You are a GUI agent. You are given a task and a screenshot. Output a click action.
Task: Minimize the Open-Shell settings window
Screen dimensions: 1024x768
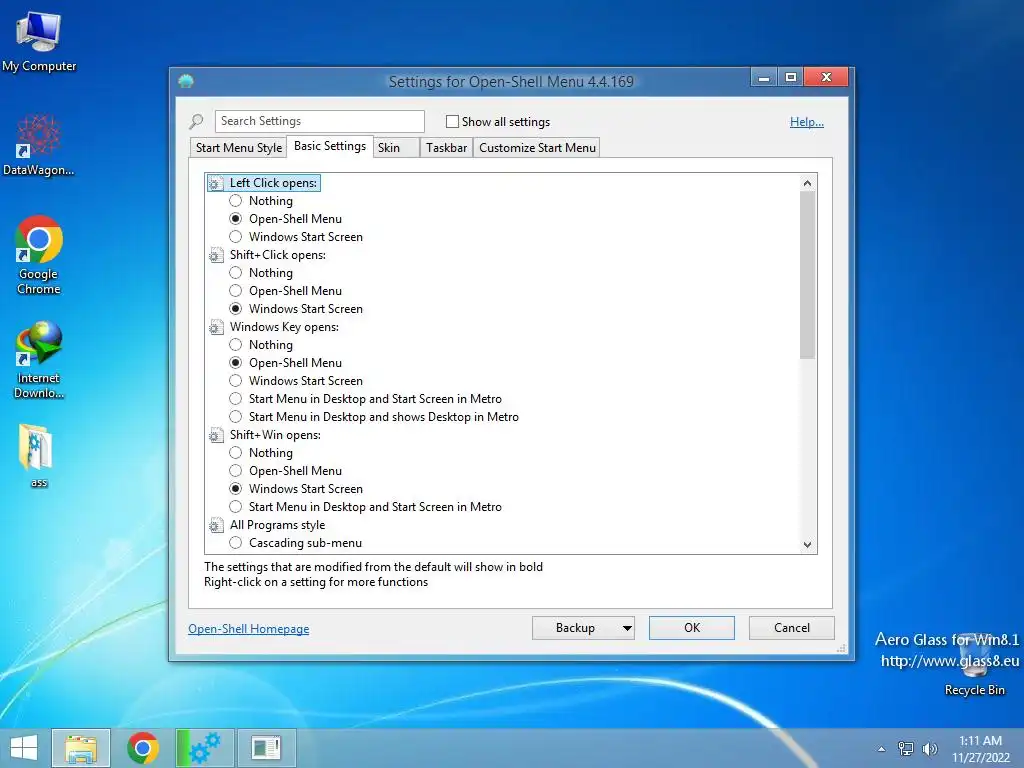pyautogui.click(x=764, y=77)
